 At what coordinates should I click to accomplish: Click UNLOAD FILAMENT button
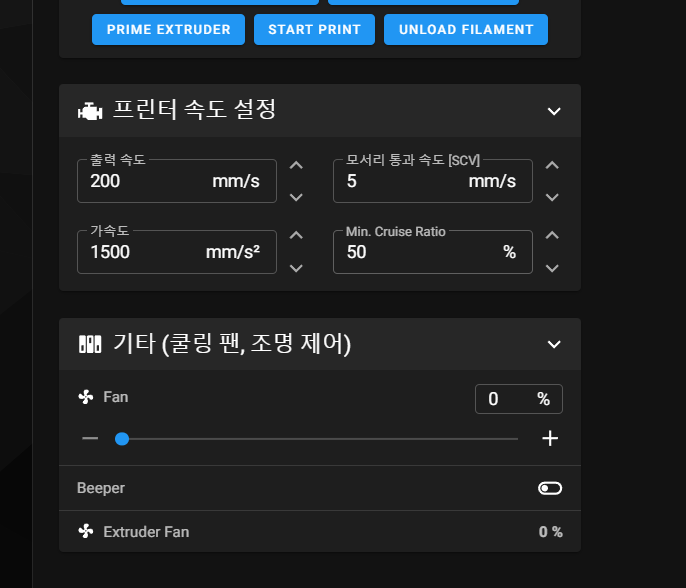[465, 30]
